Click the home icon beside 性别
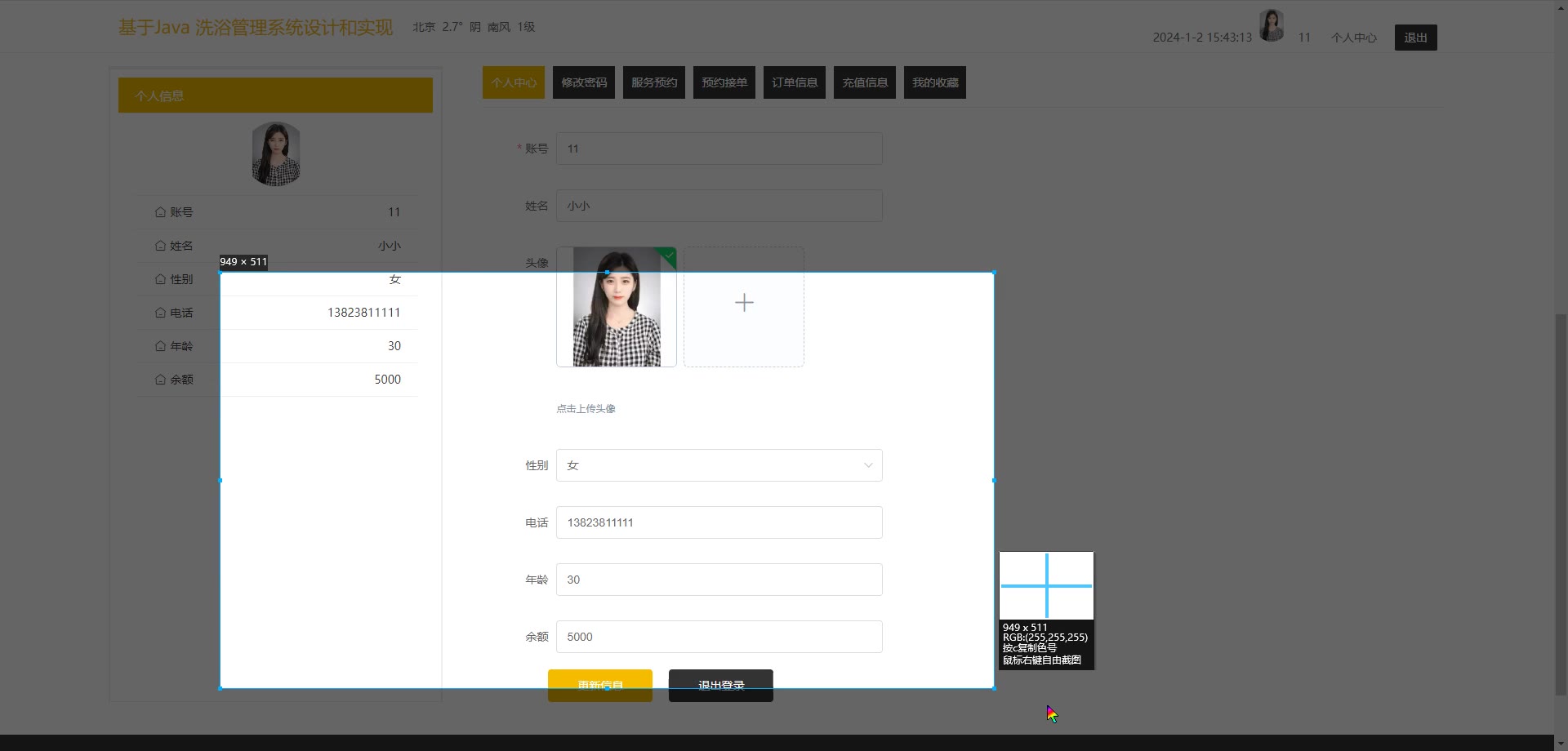Screen dimensions: 1568x751 160,279
